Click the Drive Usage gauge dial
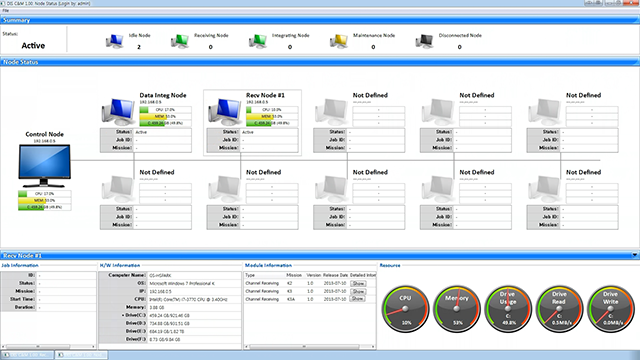This screenshot has height=360, width=640. point(508,309)
